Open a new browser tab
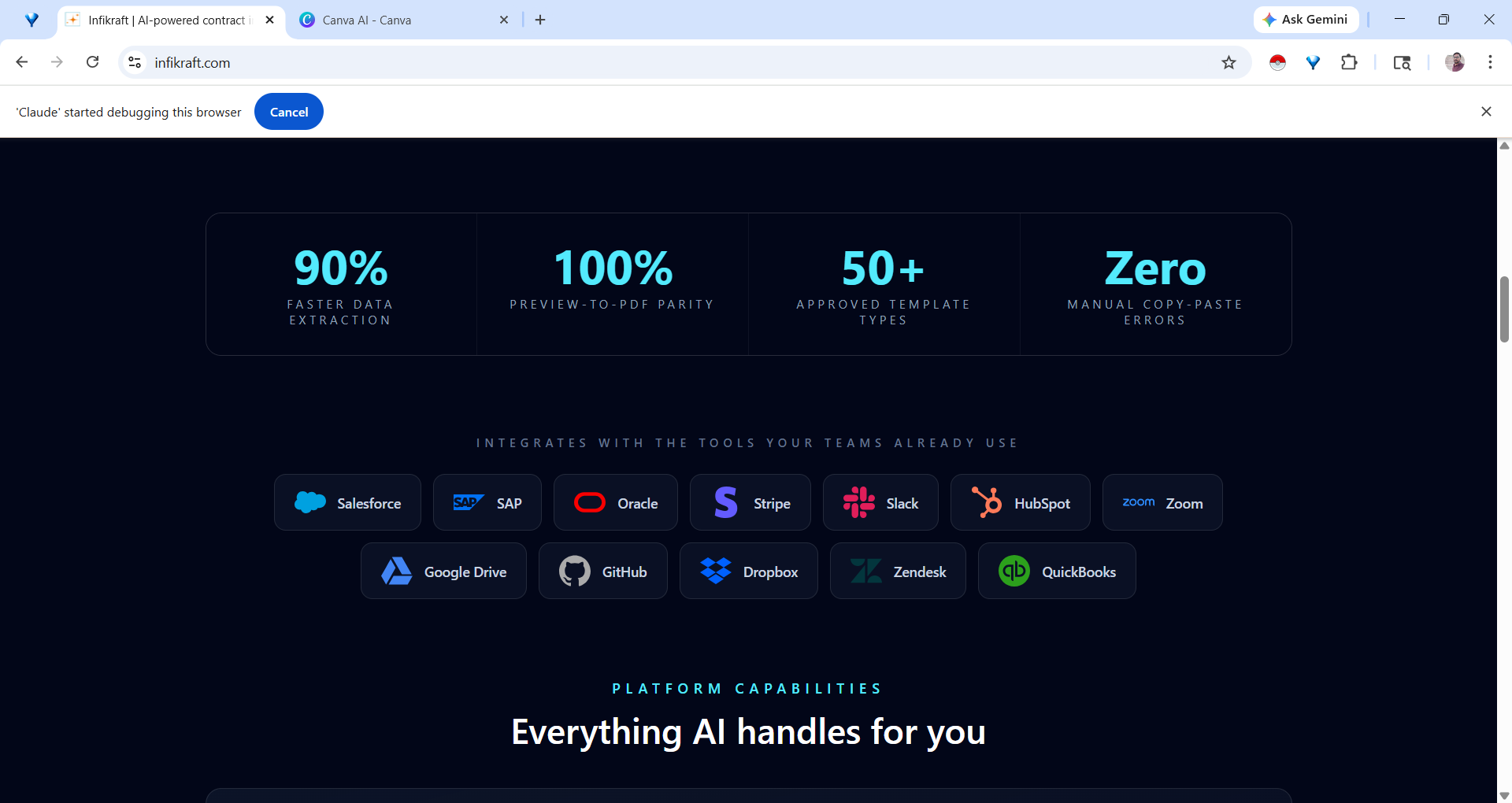Screen dimensions: 1512x803 [540, 20]
